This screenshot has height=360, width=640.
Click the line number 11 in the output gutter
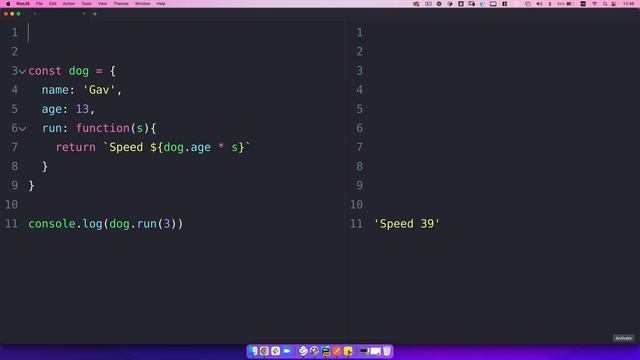(x=356, y=224)
